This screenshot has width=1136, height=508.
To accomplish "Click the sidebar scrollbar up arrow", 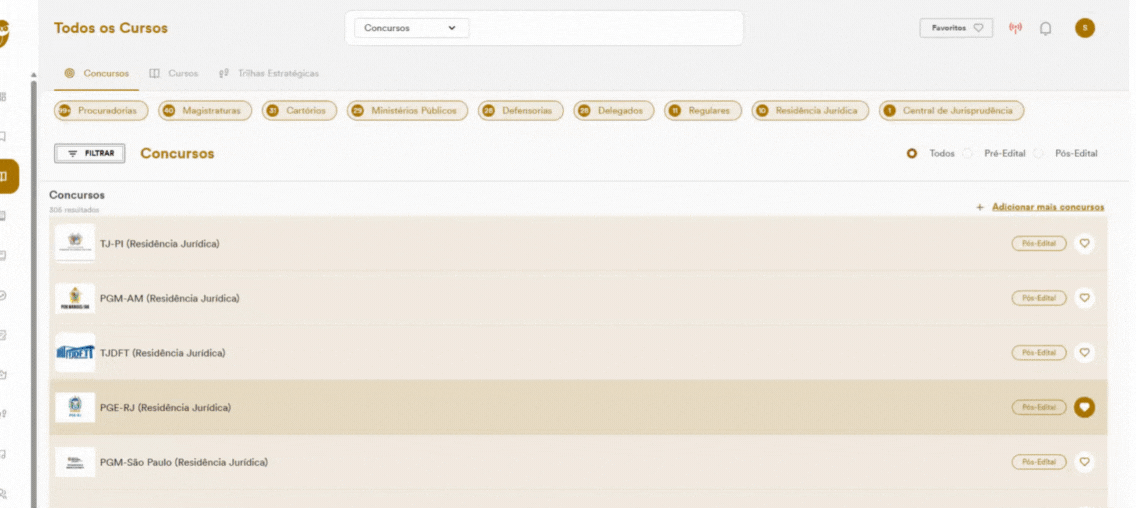I will (32, 75).
